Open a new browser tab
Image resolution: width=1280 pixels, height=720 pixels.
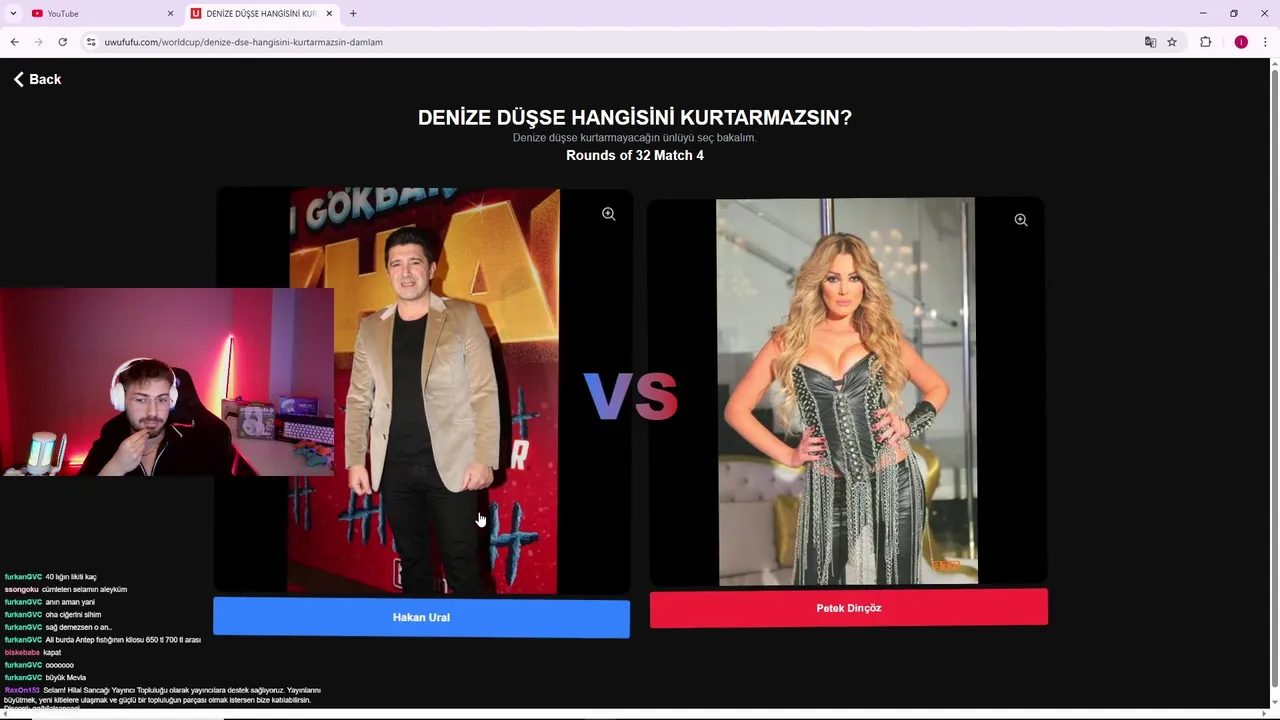tap(353, 13)
